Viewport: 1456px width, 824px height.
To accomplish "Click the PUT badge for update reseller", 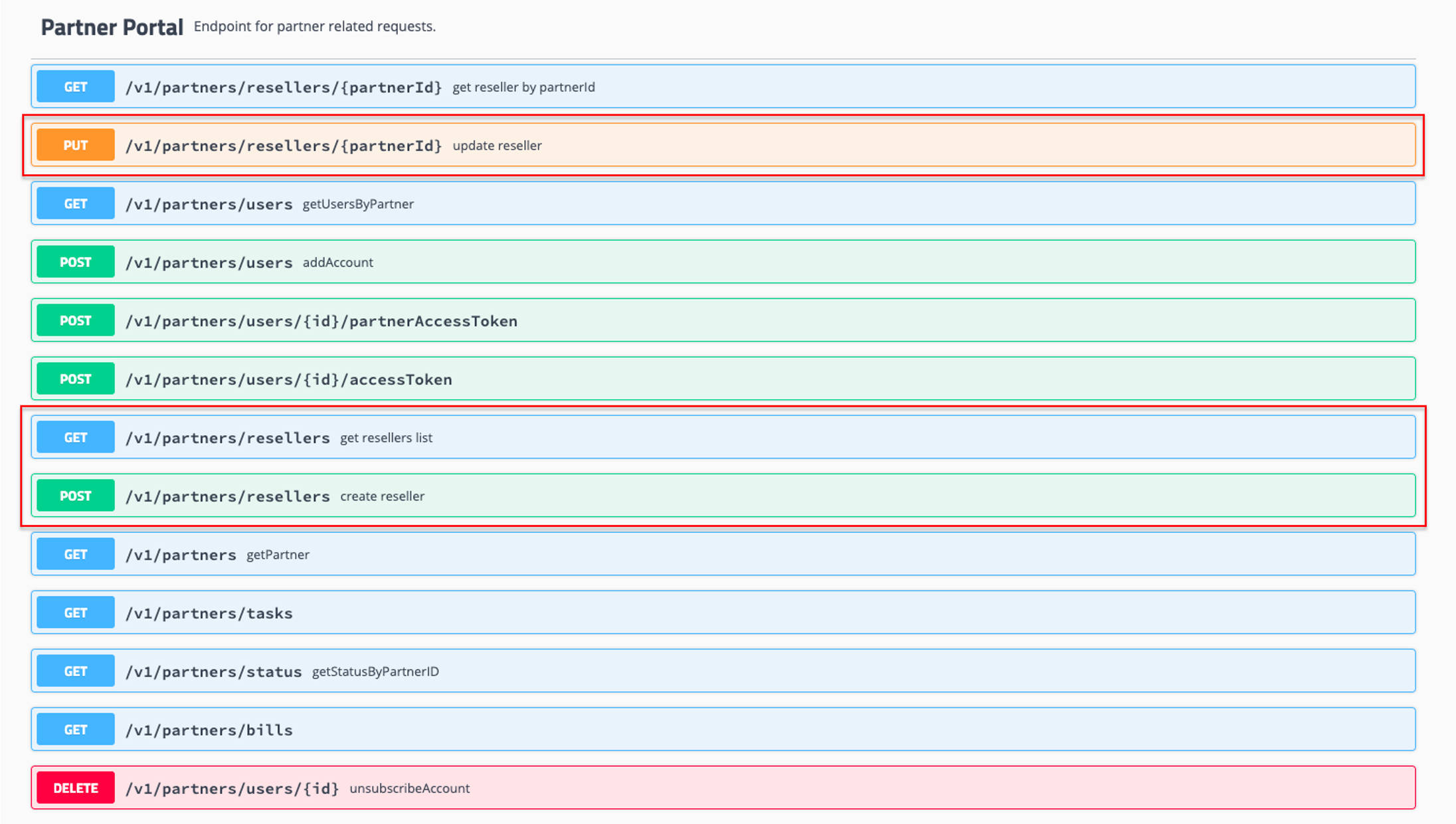I will (x=76, y=146).
